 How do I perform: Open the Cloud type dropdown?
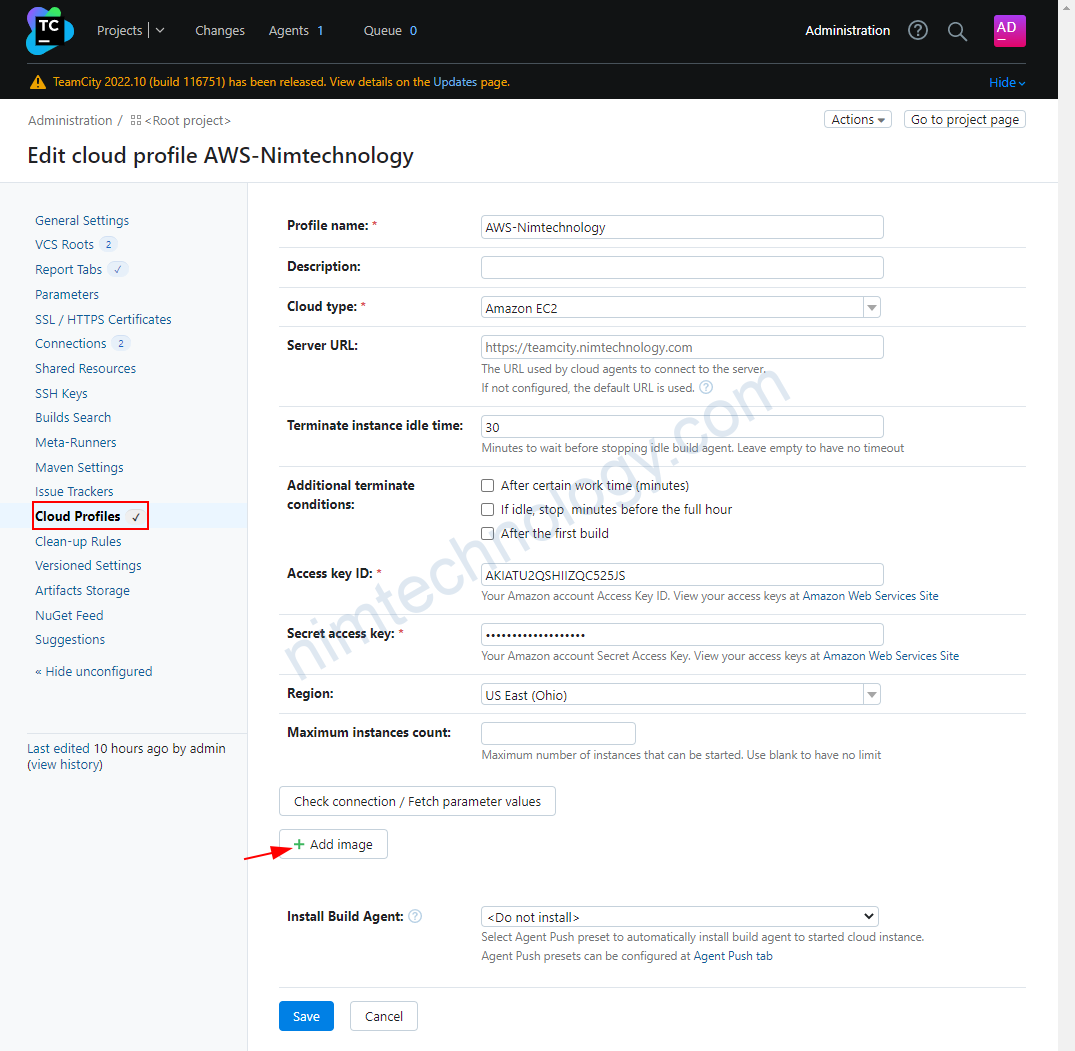(x=680, y=308)
